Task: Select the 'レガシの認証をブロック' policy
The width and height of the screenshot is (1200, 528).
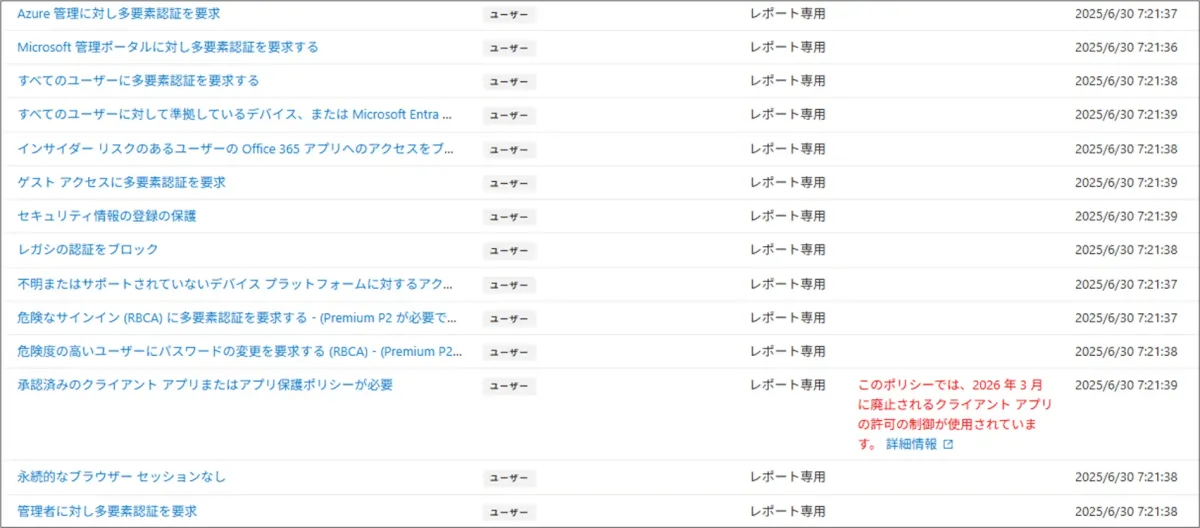Action: tap(88, 249)
